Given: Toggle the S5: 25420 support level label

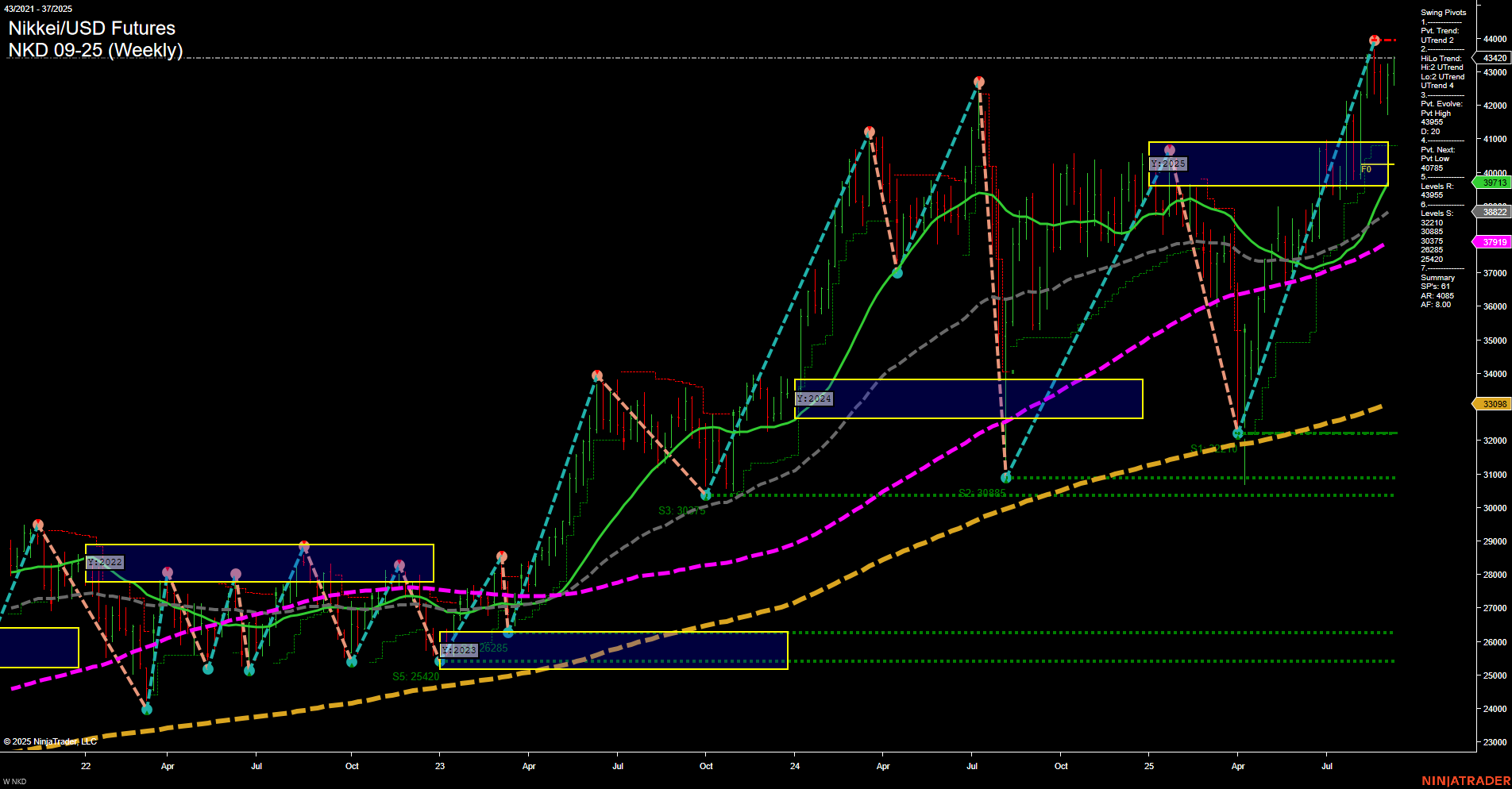Looking at the screenshot, I should click(x=416, y=675).
